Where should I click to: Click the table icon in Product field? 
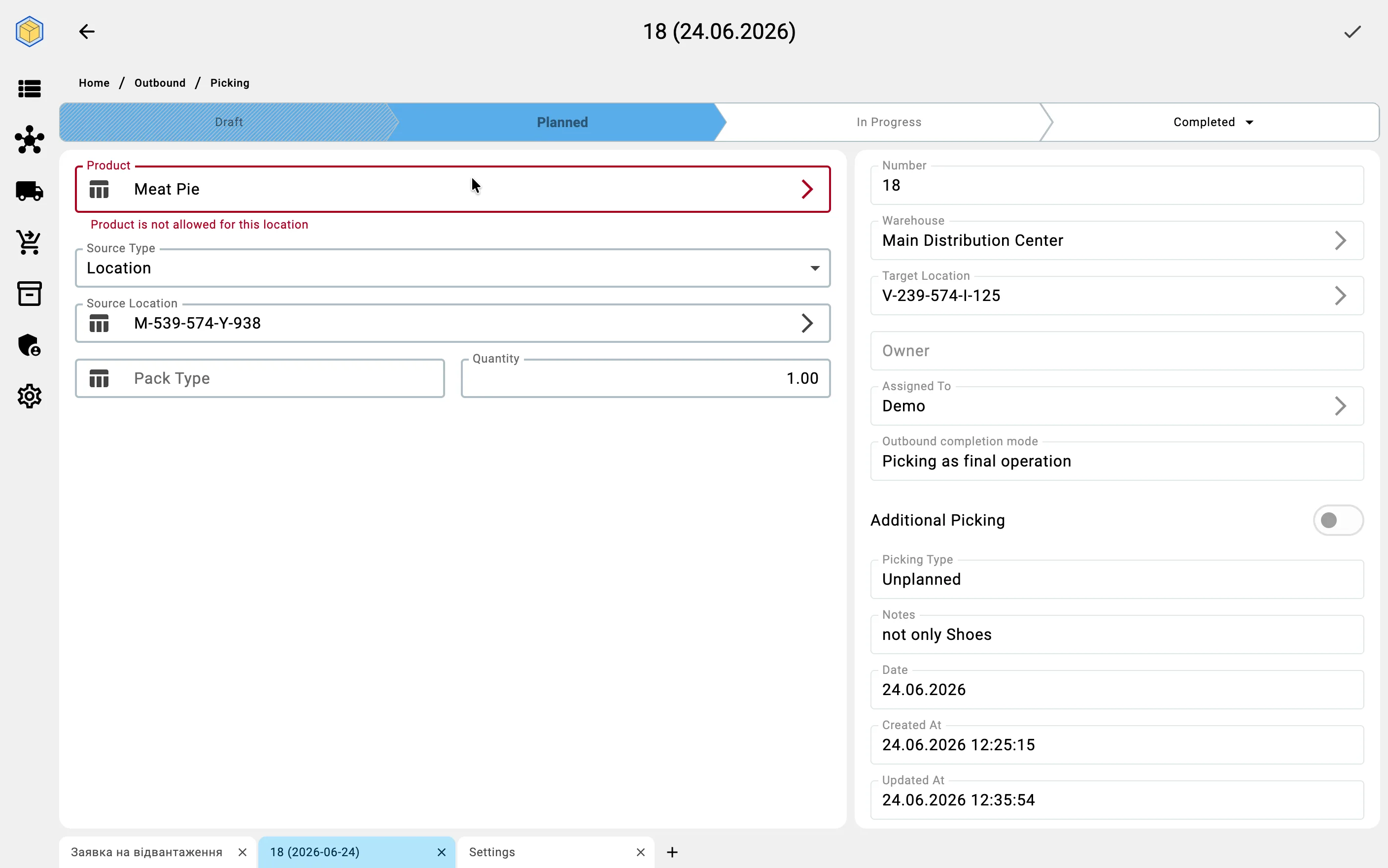(x=100, y=190)
